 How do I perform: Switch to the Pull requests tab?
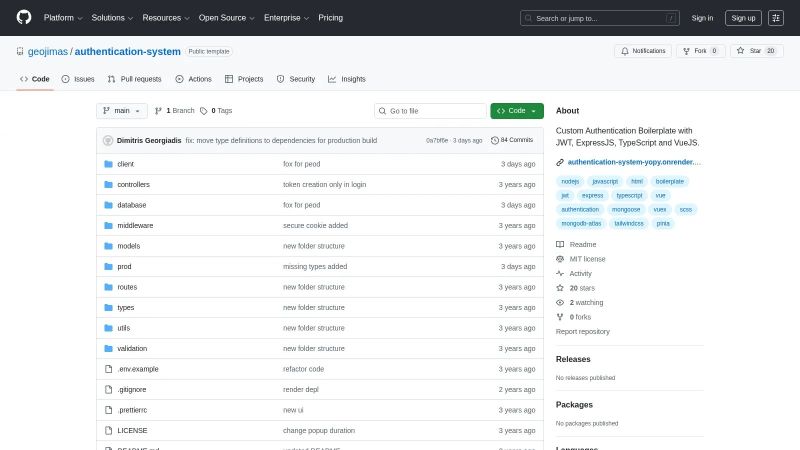click(x=135, y=79)
